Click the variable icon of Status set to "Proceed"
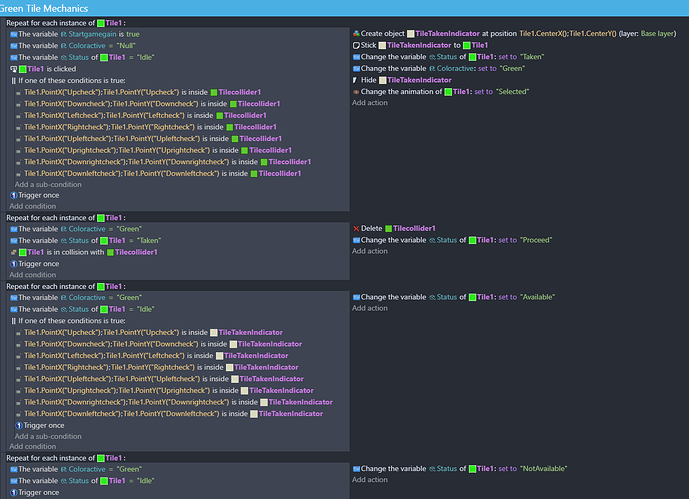 356,240
